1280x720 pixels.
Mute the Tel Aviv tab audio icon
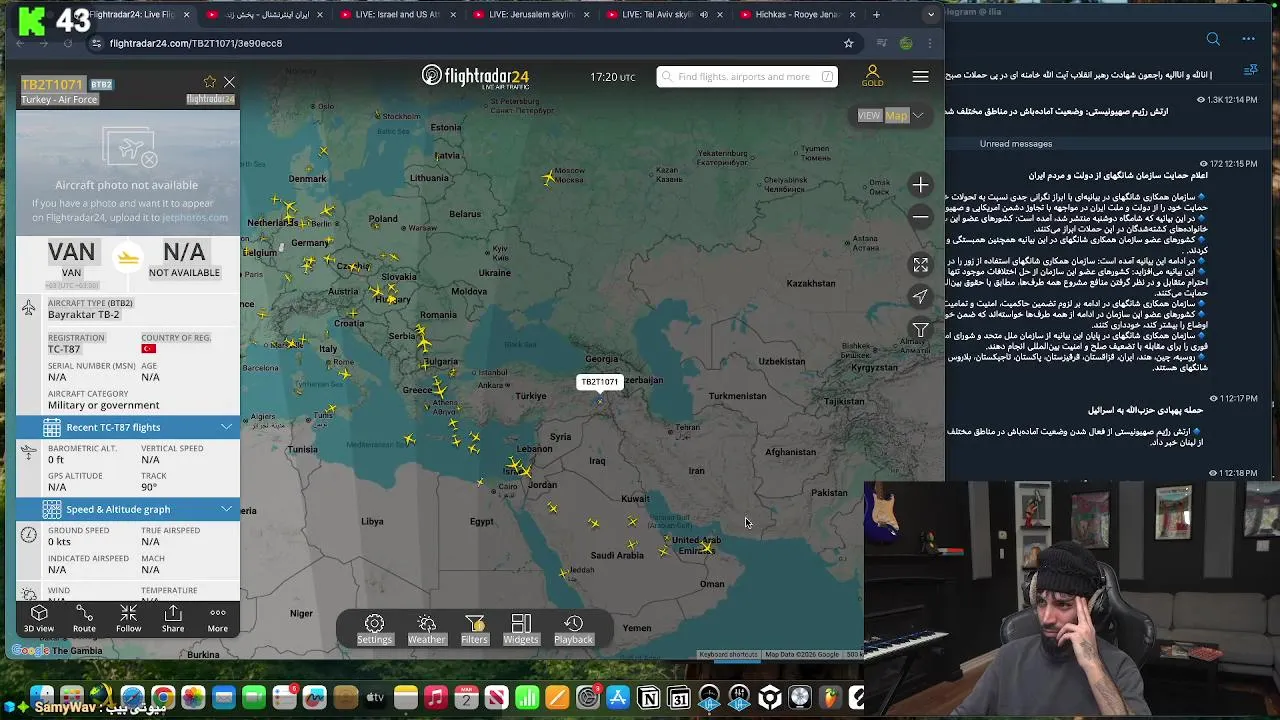pyautogui.click(x=704, y=15)
